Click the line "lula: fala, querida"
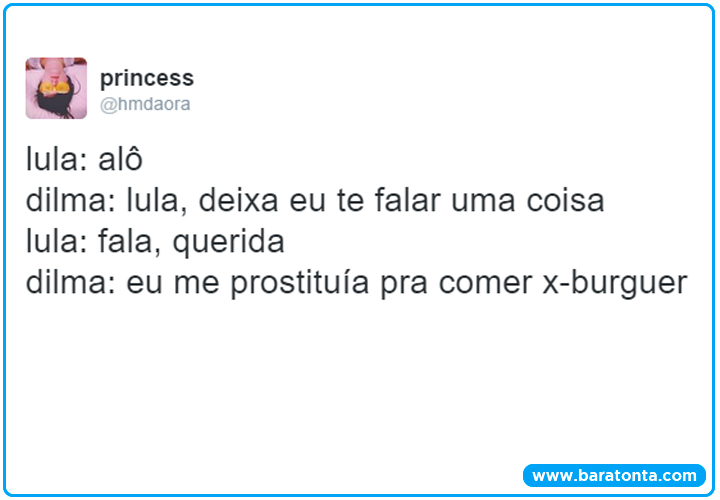720x500 pixels. (155, 243)
